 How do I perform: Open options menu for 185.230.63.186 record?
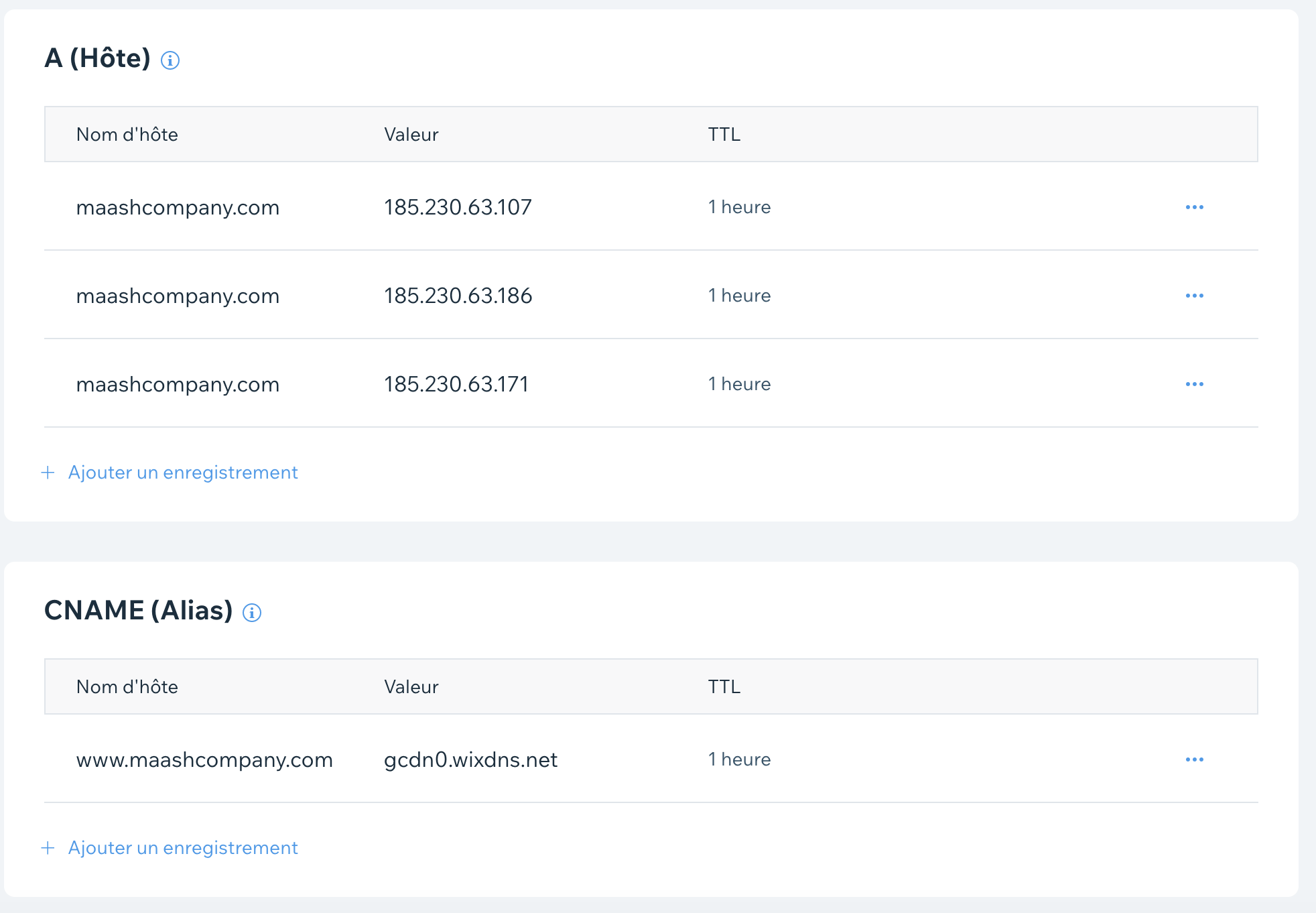[1195, 296]
